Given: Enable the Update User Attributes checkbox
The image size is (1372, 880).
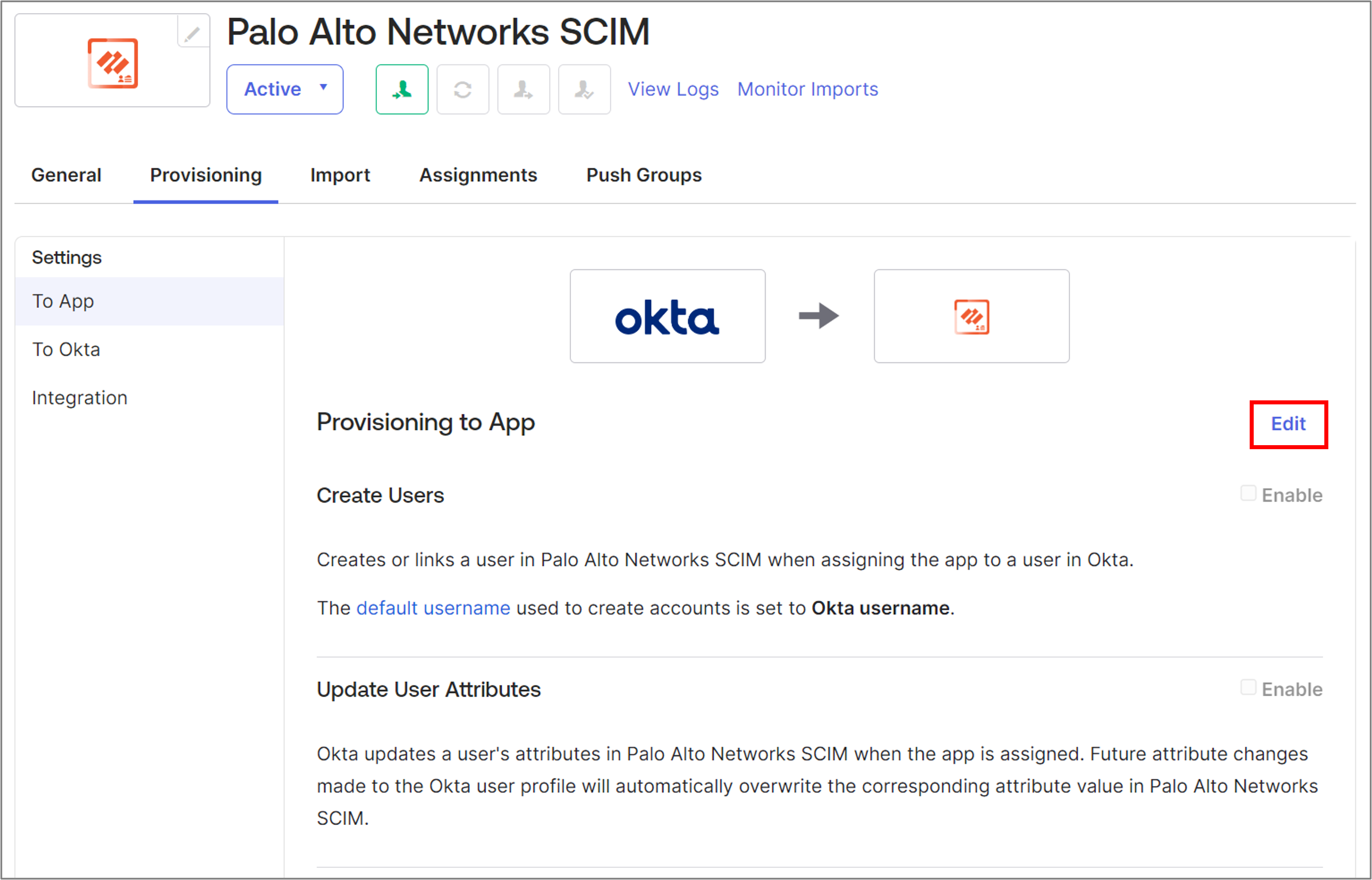Looking at the screenshot, I should tap(1248, 688).
